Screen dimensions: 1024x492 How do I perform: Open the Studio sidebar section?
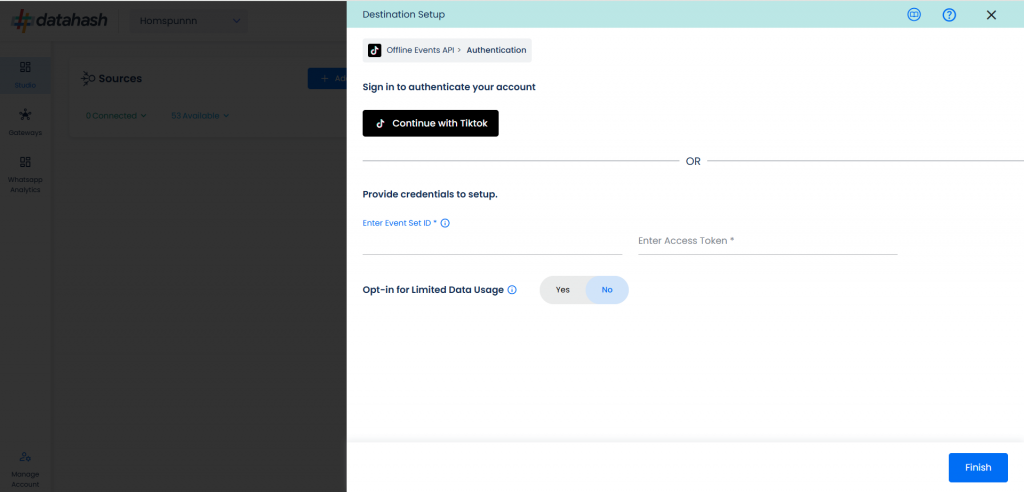click(25, 74)
